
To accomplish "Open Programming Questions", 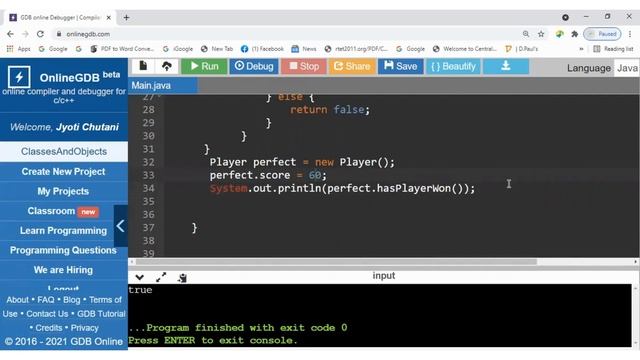I will [x=63, y=250].
